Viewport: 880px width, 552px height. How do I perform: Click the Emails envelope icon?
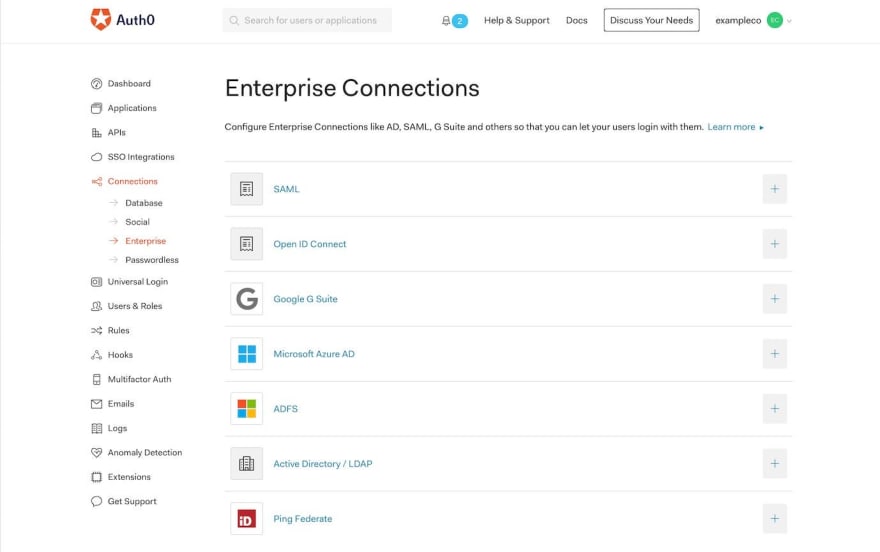97,404
